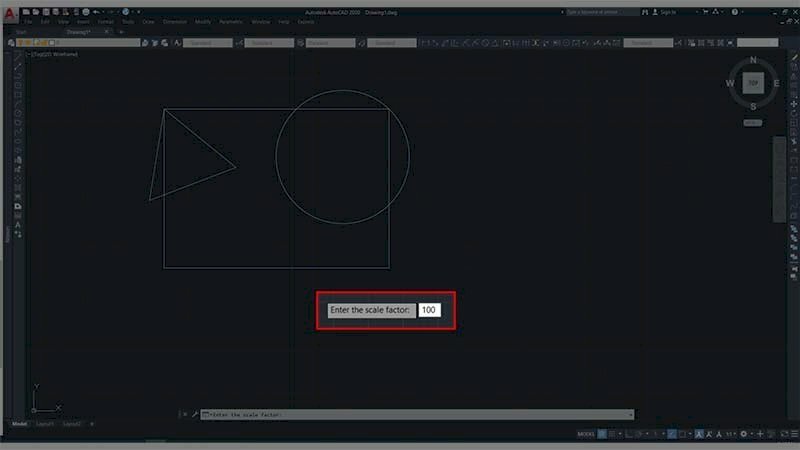The image size is (800, 450).
Task: Select the Multiline Text tool
Action: (x=18, y=225)
